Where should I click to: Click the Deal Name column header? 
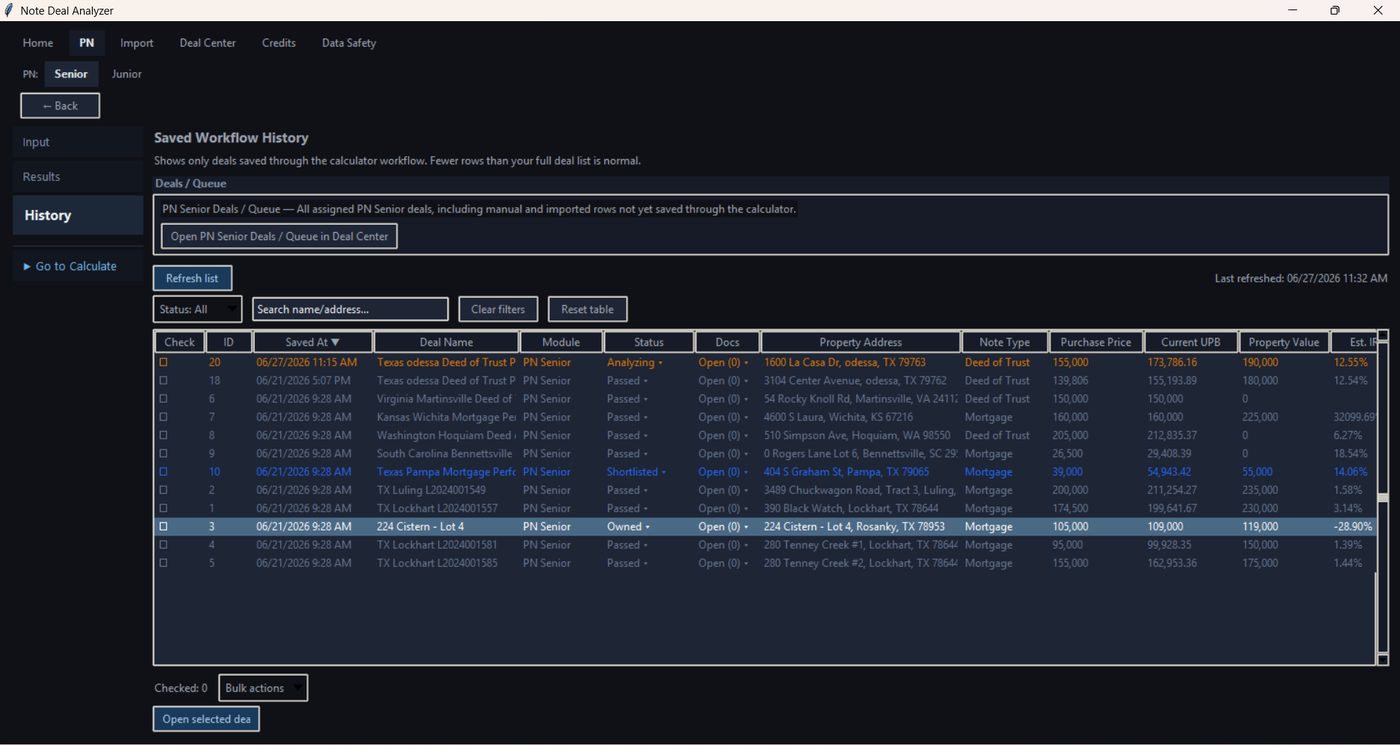[x=446, y=342]
